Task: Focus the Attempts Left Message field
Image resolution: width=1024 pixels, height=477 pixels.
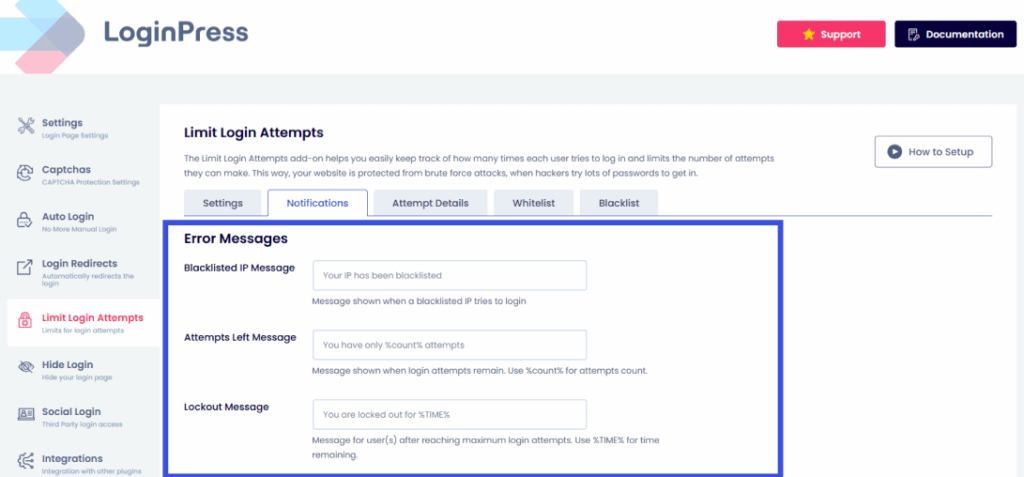Action: 449,345
